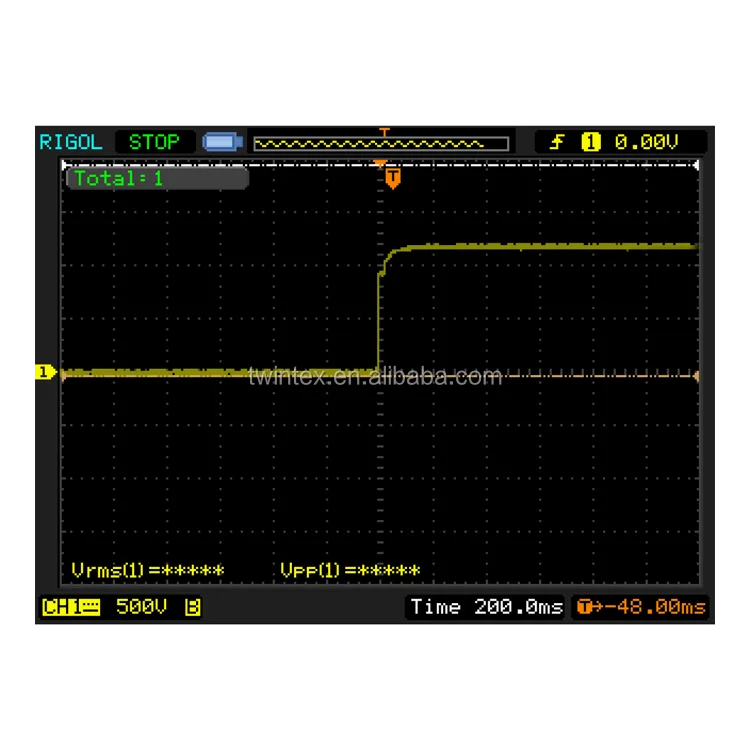This screenshot has width=750, height=750.
Task: Click the 500V vertical scale value
Action: coord(141,607)
